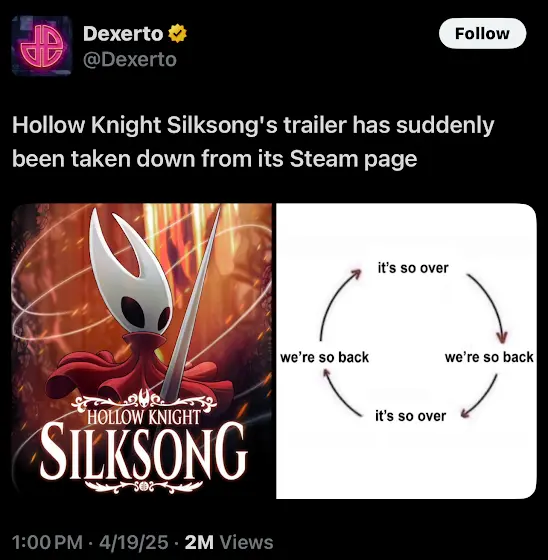Click the gold verified badge
548x560 pixels.
[x=178, y=34]
